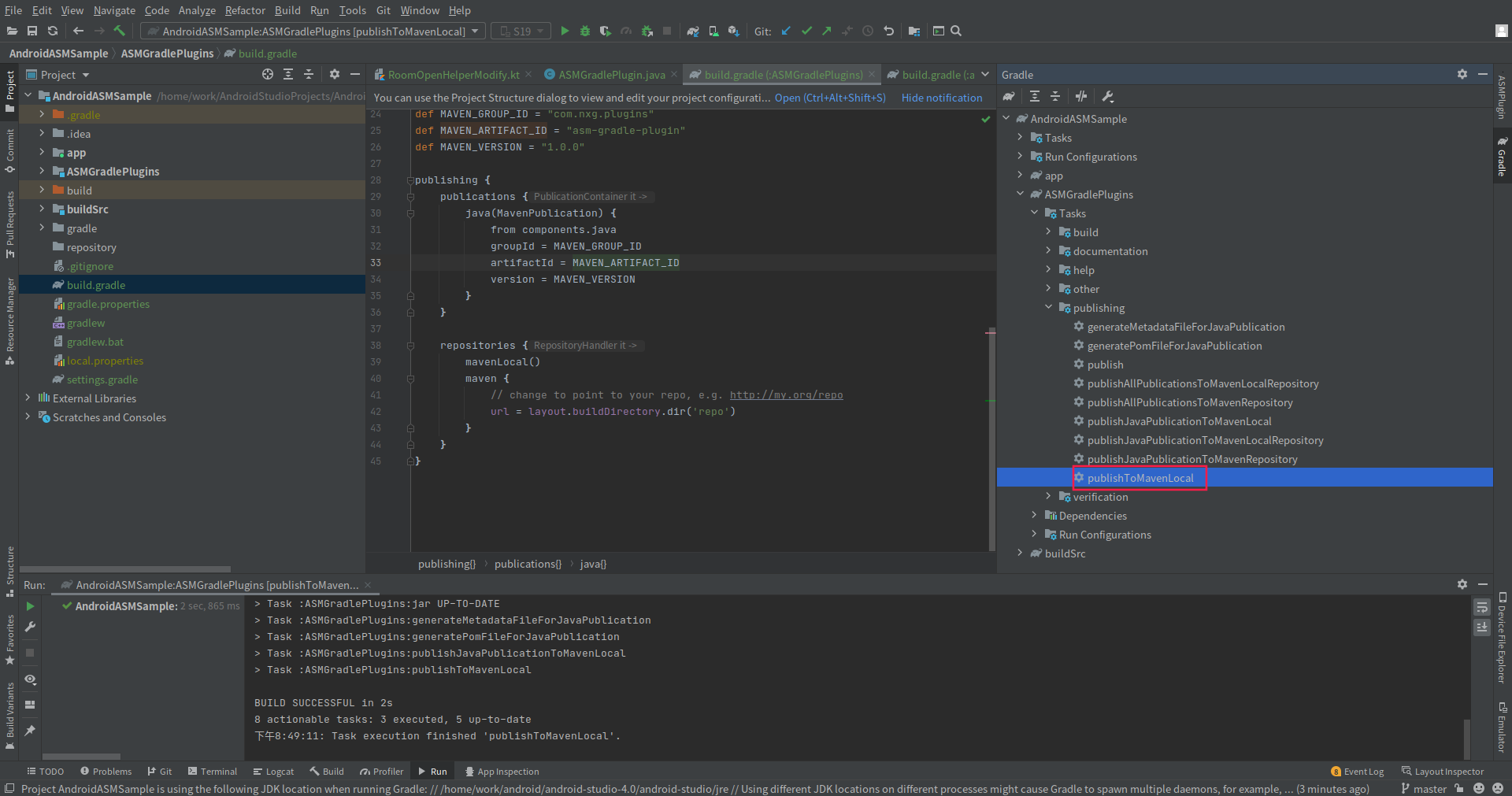Expand the app folder in Project tree
This screenshot has height=796, width=1512.
(x=42, y=152)
